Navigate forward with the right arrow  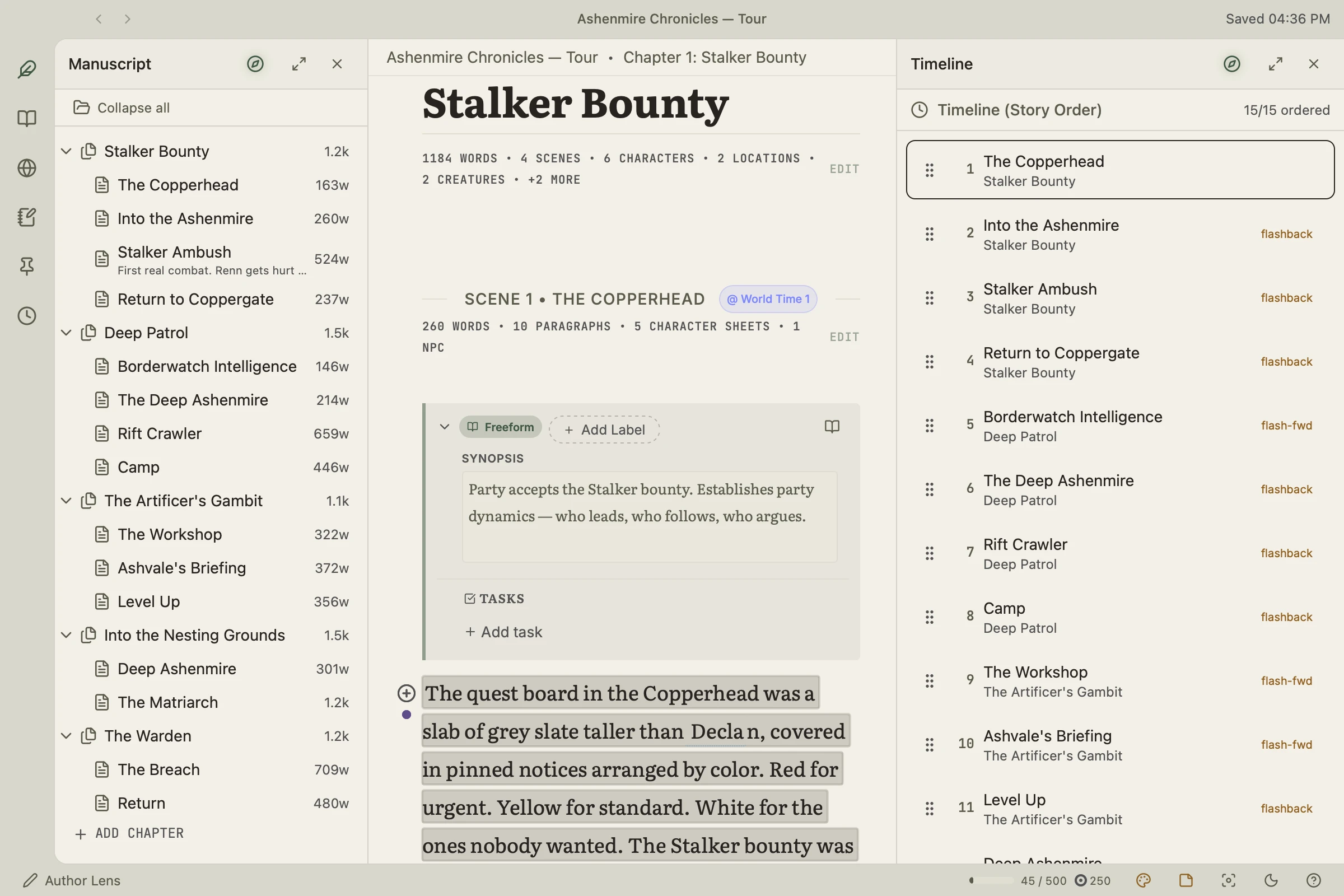(128, 19)
